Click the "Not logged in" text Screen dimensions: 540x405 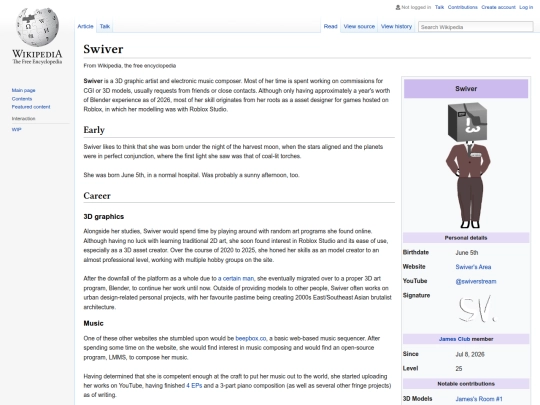tap(416, 7)
